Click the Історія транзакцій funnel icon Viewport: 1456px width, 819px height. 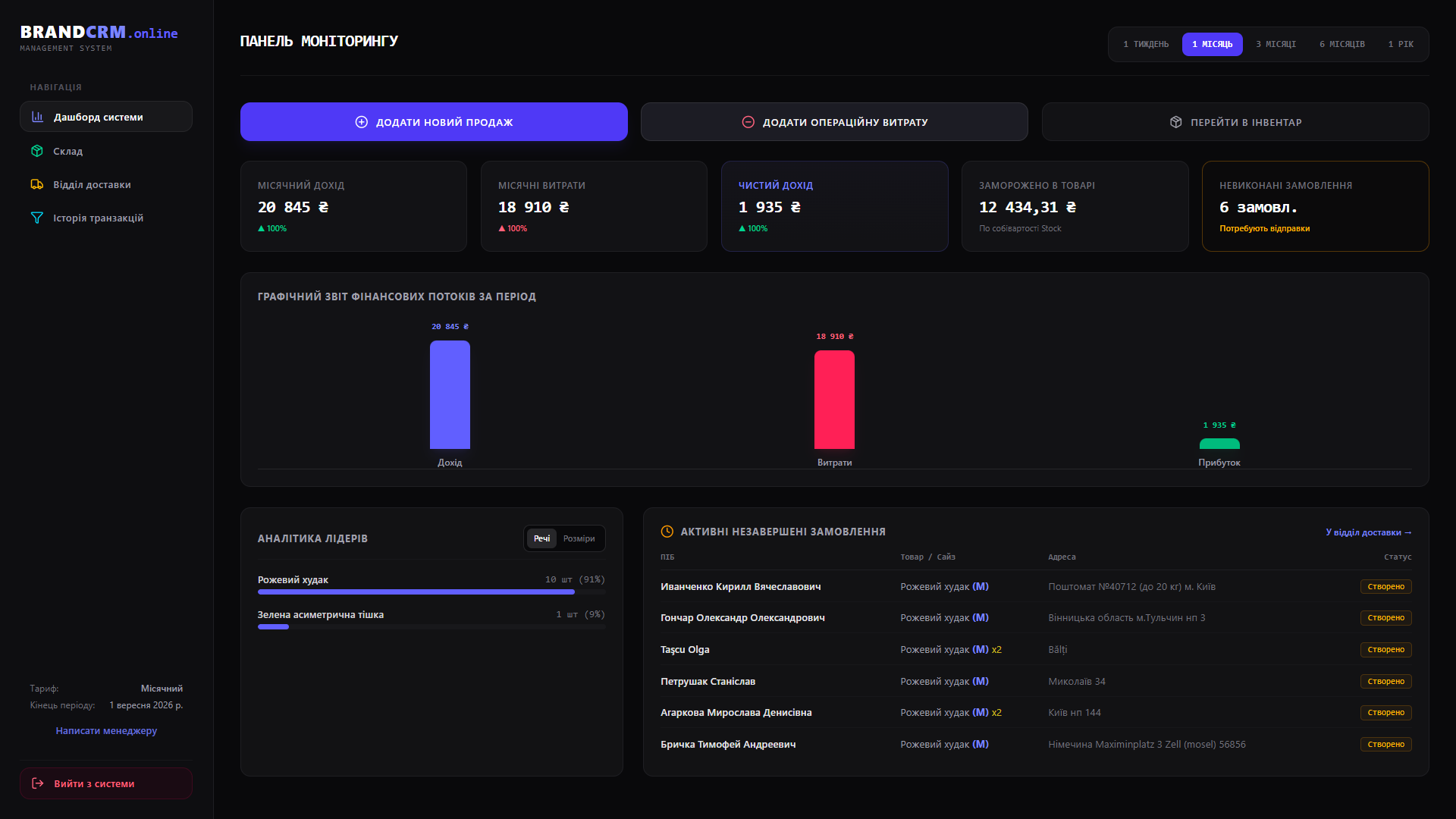pos(37,218)
